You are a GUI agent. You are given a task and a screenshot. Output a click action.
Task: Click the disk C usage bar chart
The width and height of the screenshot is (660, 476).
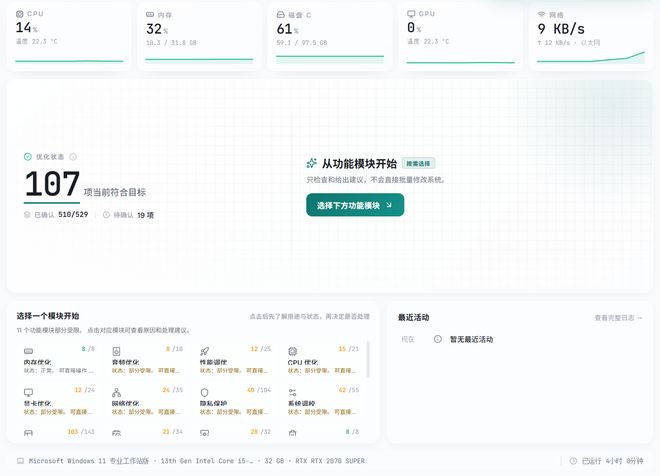330,59
